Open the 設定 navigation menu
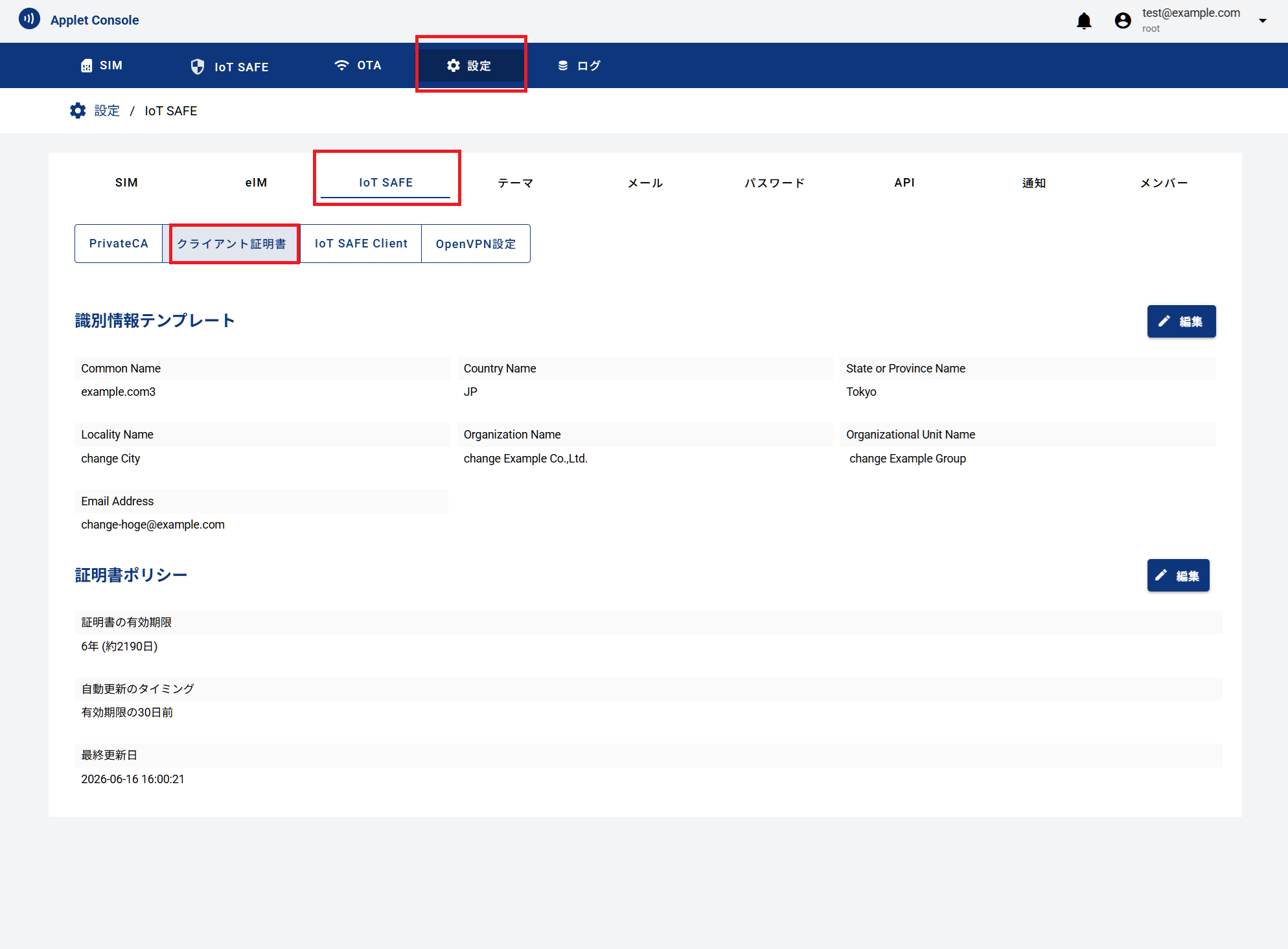The width and height of the screenshot is (1288, 949). (x=469, y=65)
